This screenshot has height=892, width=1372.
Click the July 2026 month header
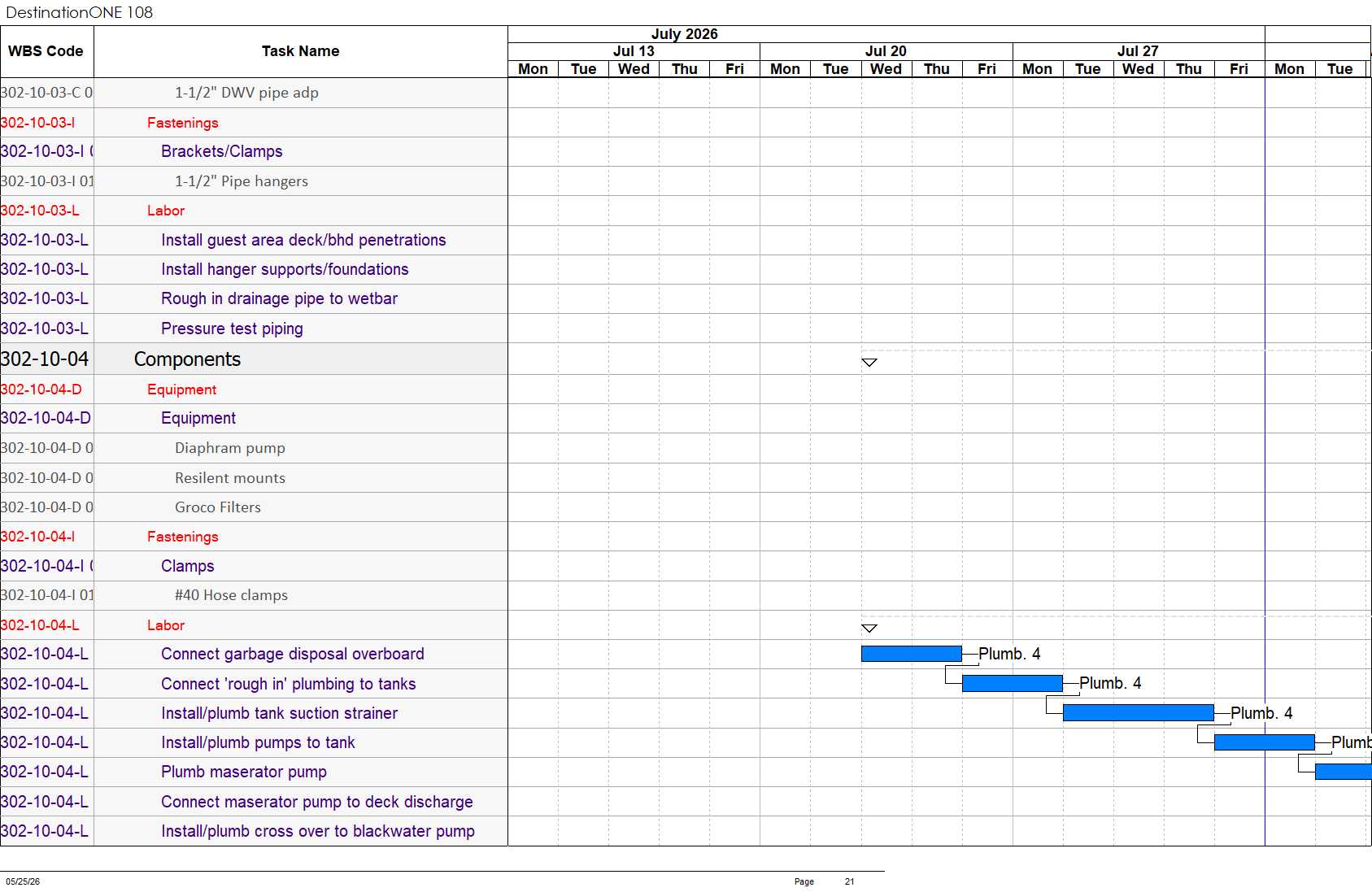[x=685, y=34]
